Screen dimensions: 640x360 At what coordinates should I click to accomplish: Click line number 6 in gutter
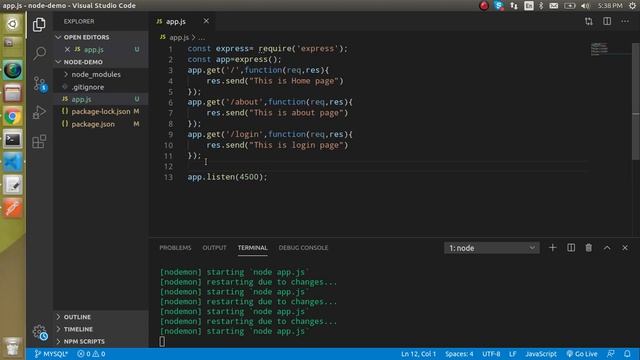pos(170,102)
